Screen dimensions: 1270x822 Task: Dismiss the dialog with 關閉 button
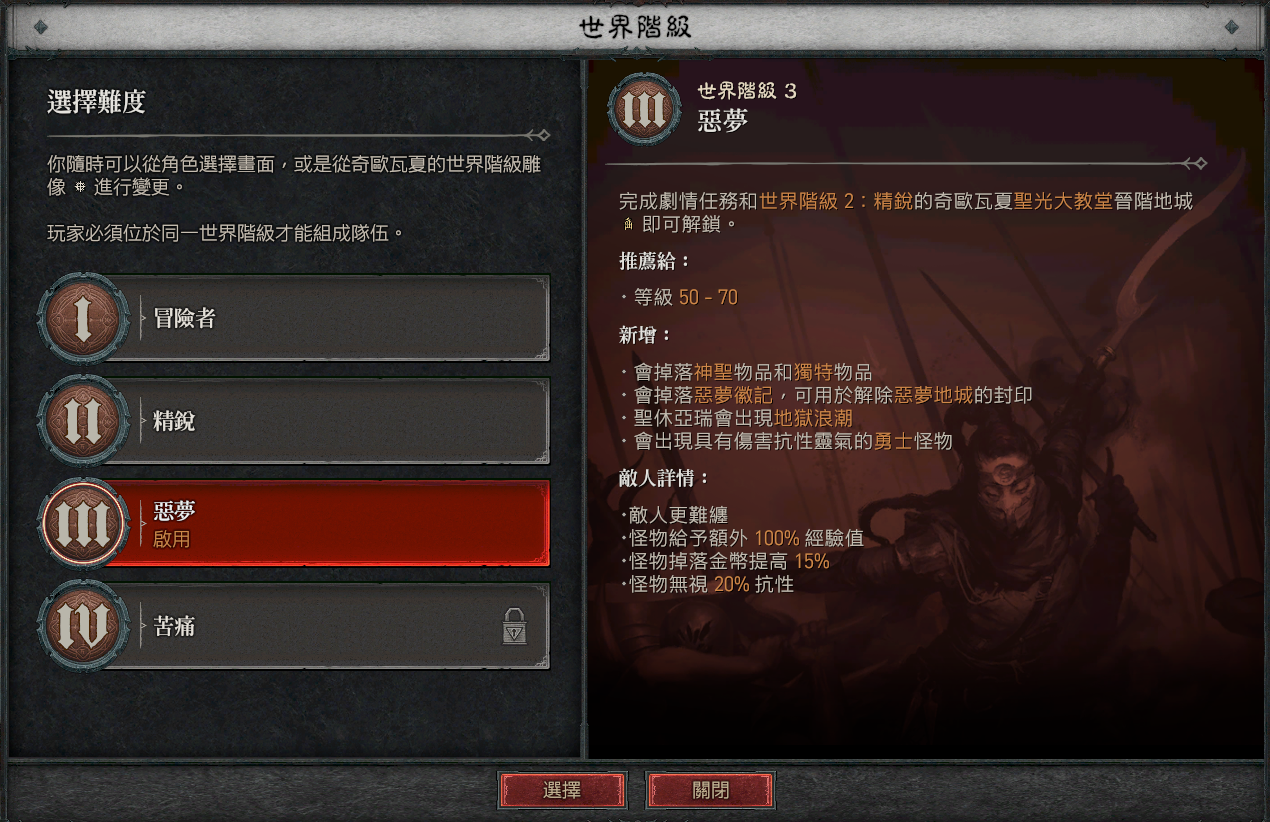pyautogui.click(x=710, y=790)
